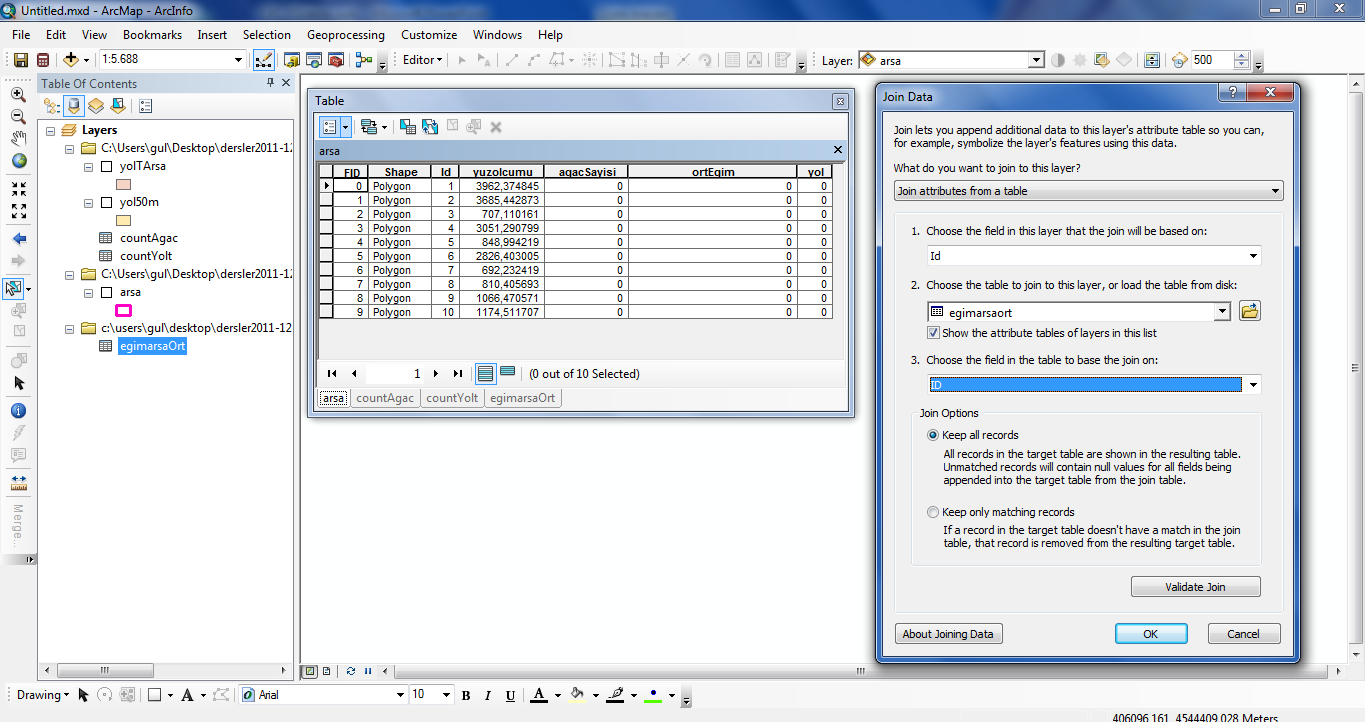Collapse the Layers root tree node
The height and width of the screenshot is (722, 1365).
(x=52, y=130)
